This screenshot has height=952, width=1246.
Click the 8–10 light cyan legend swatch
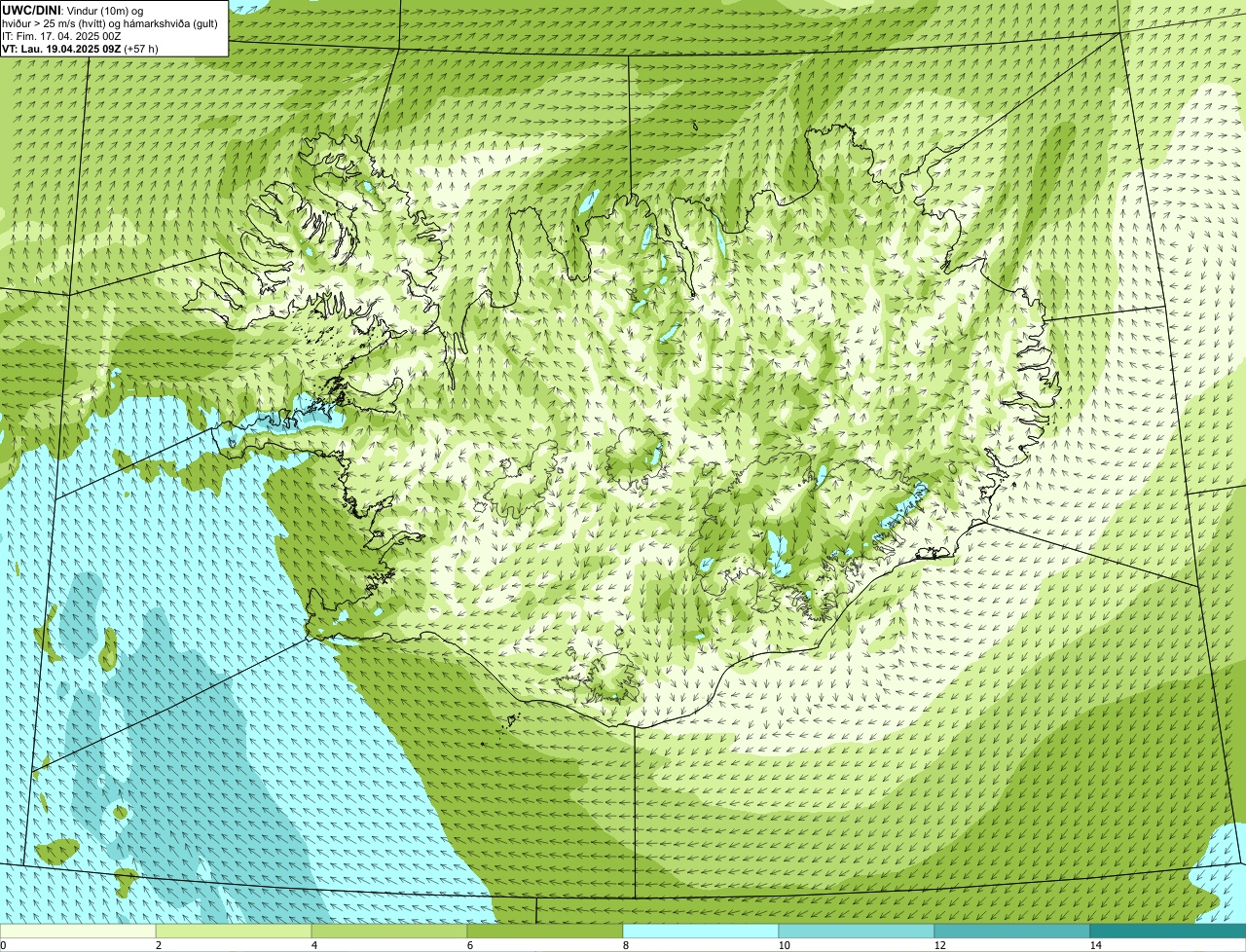701,932
